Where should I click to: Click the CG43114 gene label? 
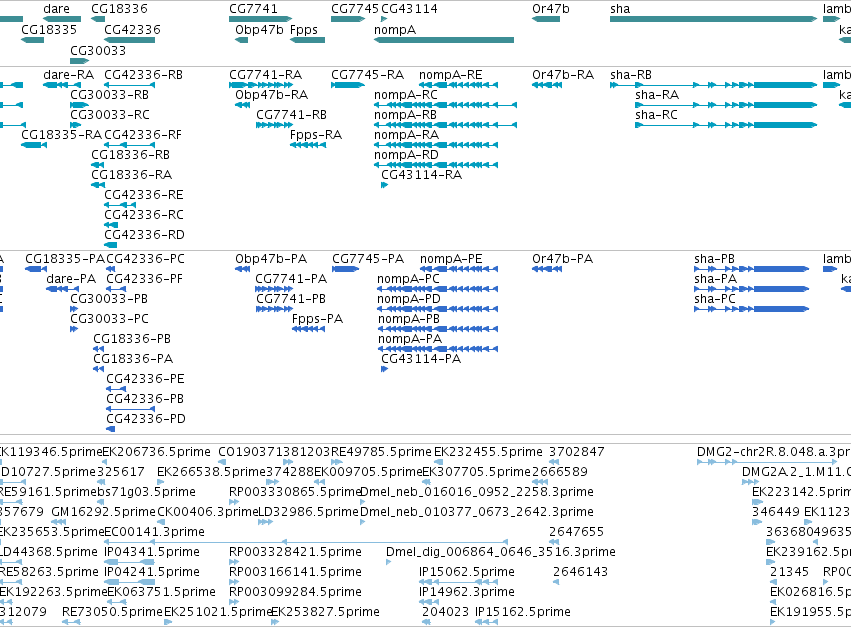pyautogui.click(x=409, y=9)
